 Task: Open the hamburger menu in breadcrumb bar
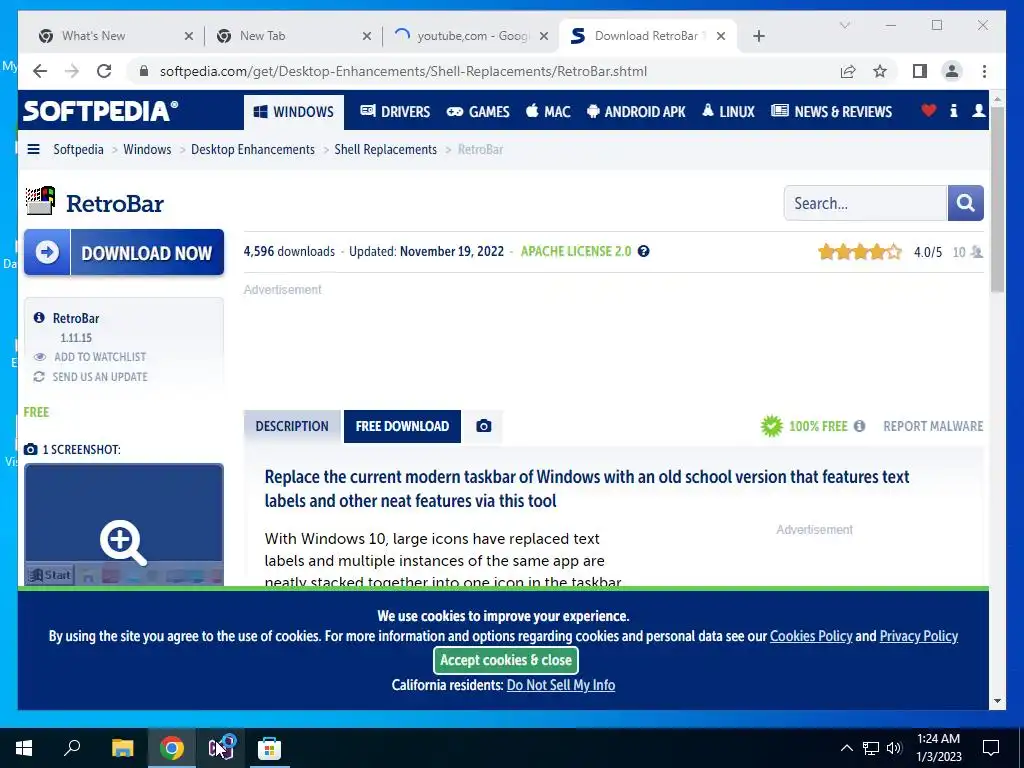[x=33, y=149]
